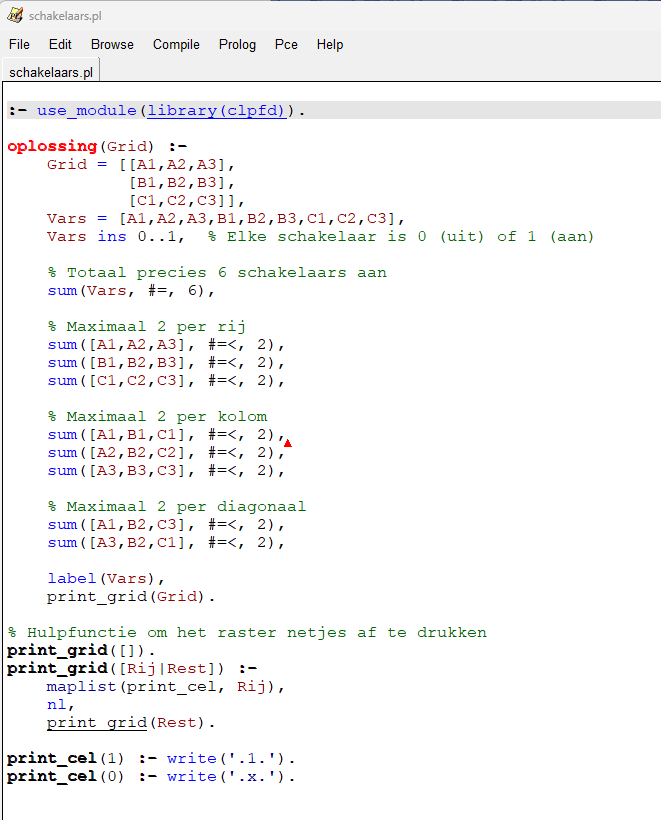Place cursor on the oplossing predicate head

pos(52,147)
